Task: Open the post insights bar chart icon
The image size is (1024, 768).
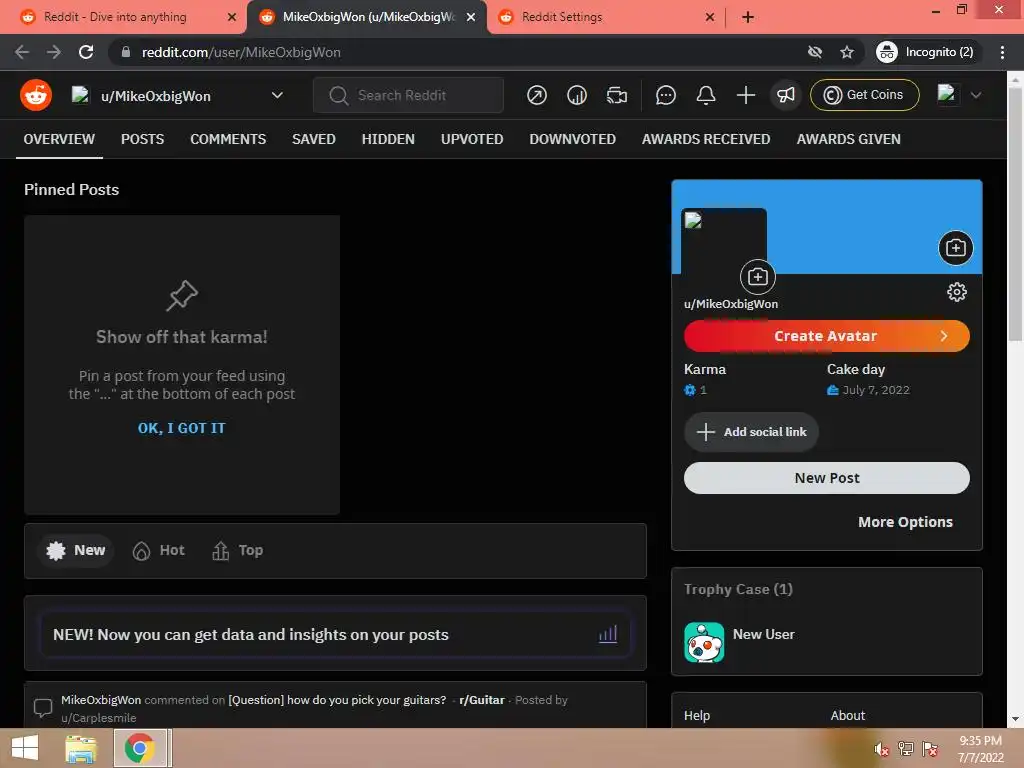Action: (608, 634)
